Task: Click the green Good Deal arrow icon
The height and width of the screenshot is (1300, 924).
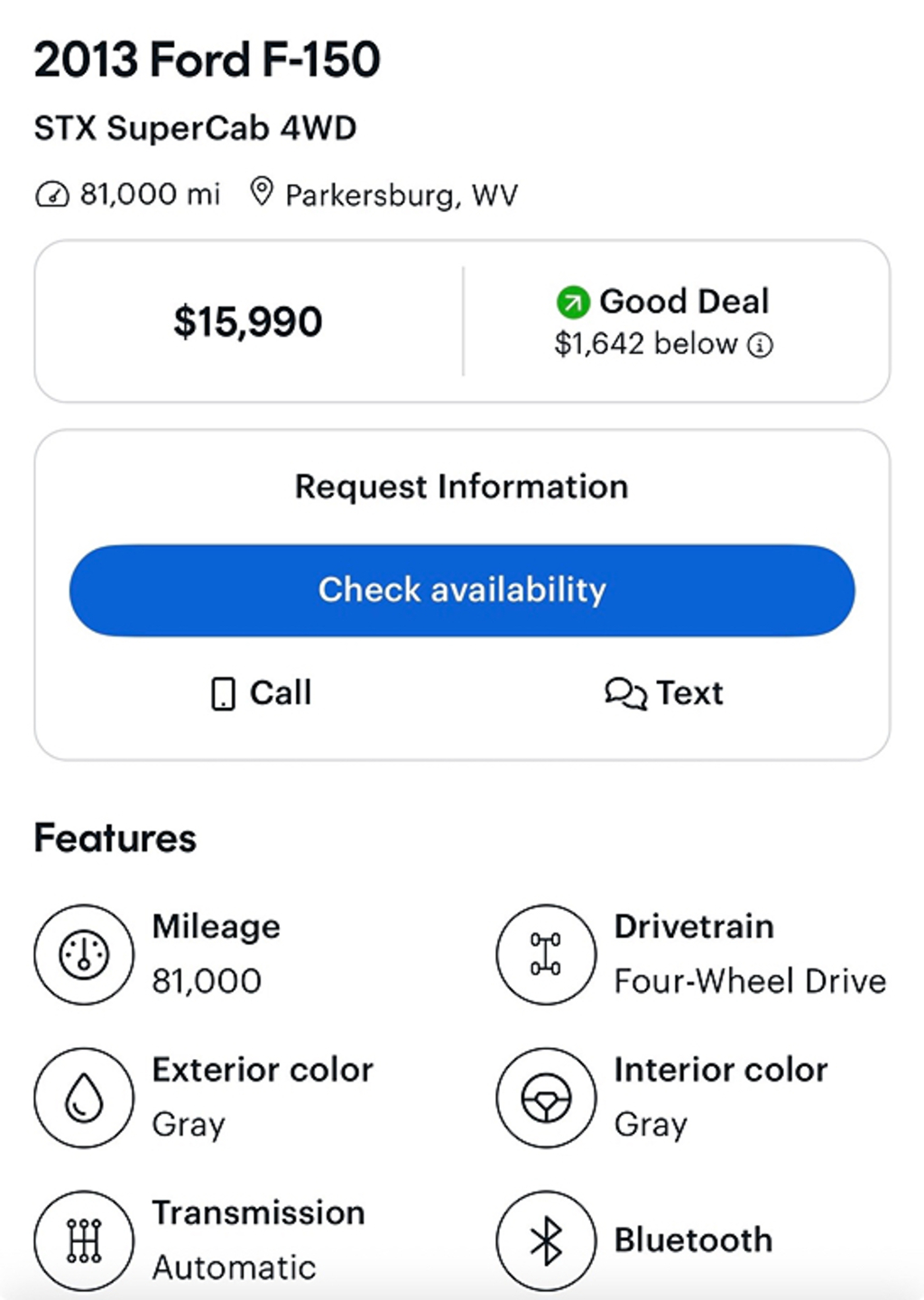Action: 572,302
